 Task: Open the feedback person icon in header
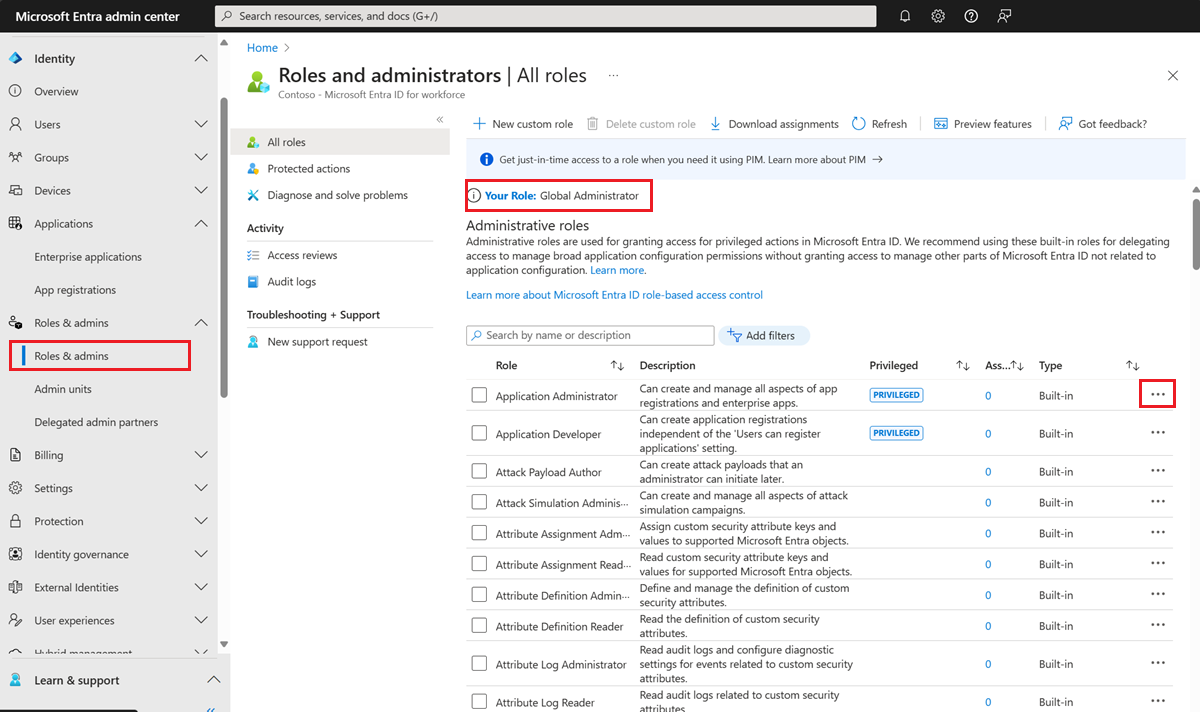pyautogui.click(x=1004, y=16)
